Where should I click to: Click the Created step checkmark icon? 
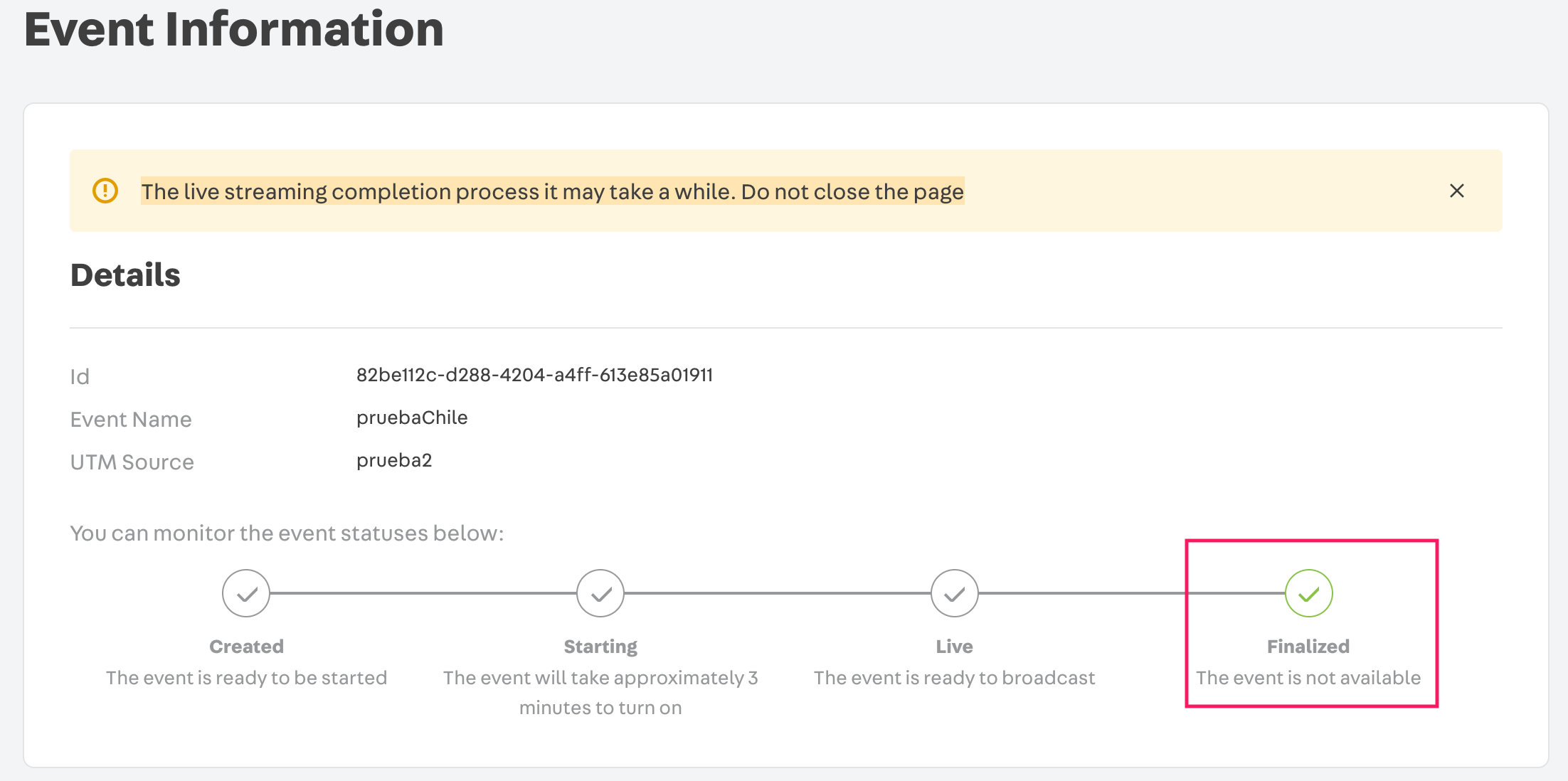click(x=245, y=593)
